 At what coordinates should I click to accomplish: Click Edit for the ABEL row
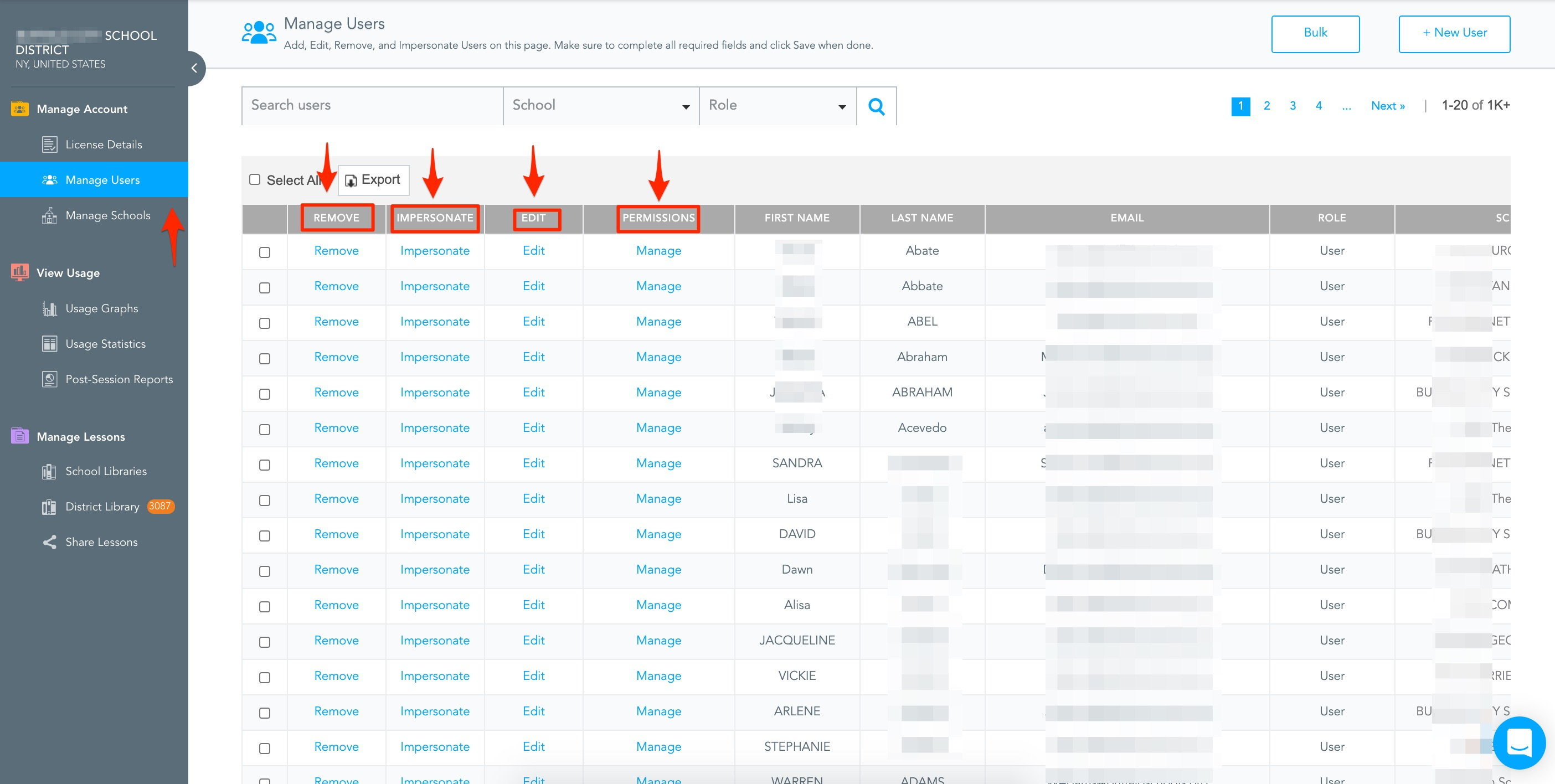tap(534, 322)
